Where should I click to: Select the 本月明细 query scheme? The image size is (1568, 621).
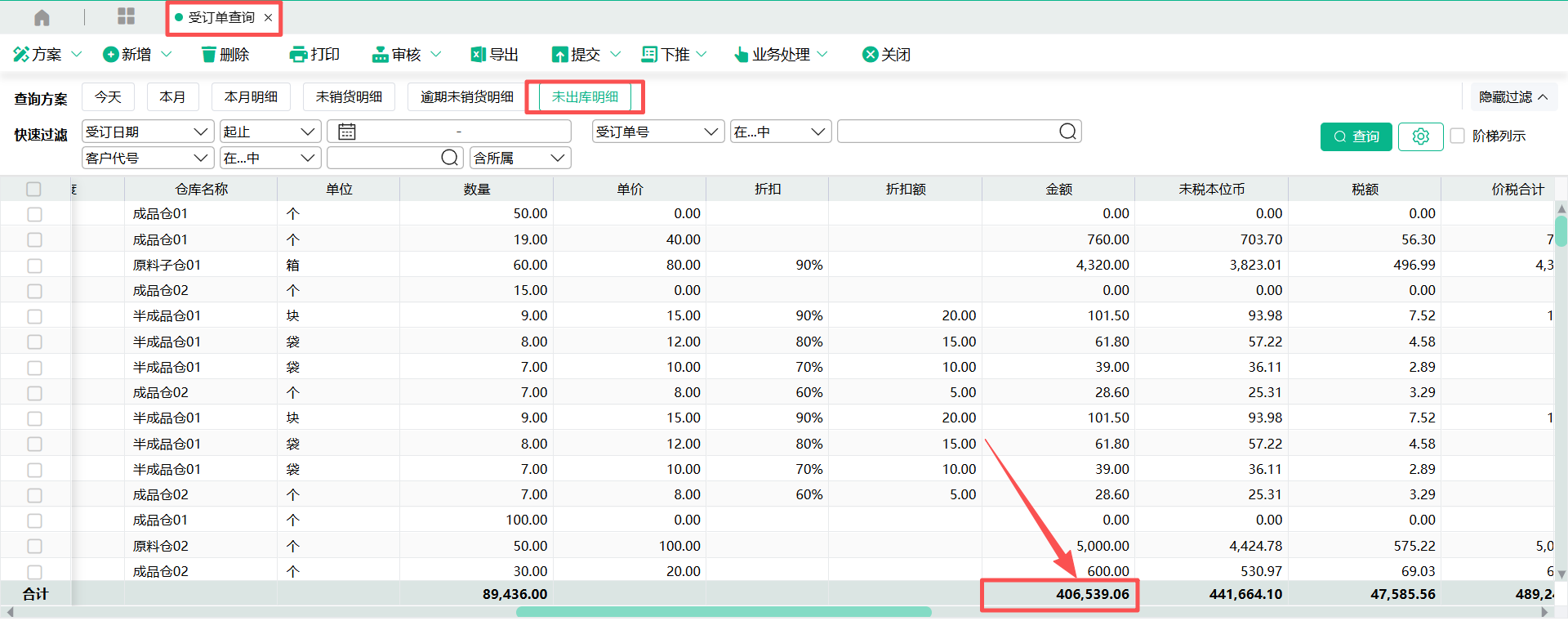[x=251, y=97]
